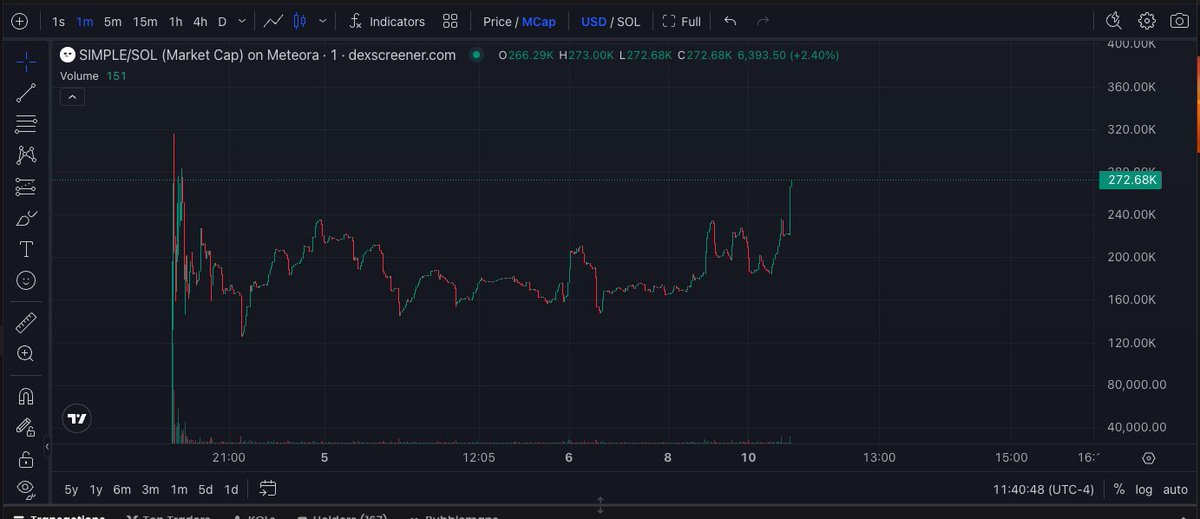Select the XABCD pattern tool
This screenshot has height=519, width=1200.
(26, 155)
